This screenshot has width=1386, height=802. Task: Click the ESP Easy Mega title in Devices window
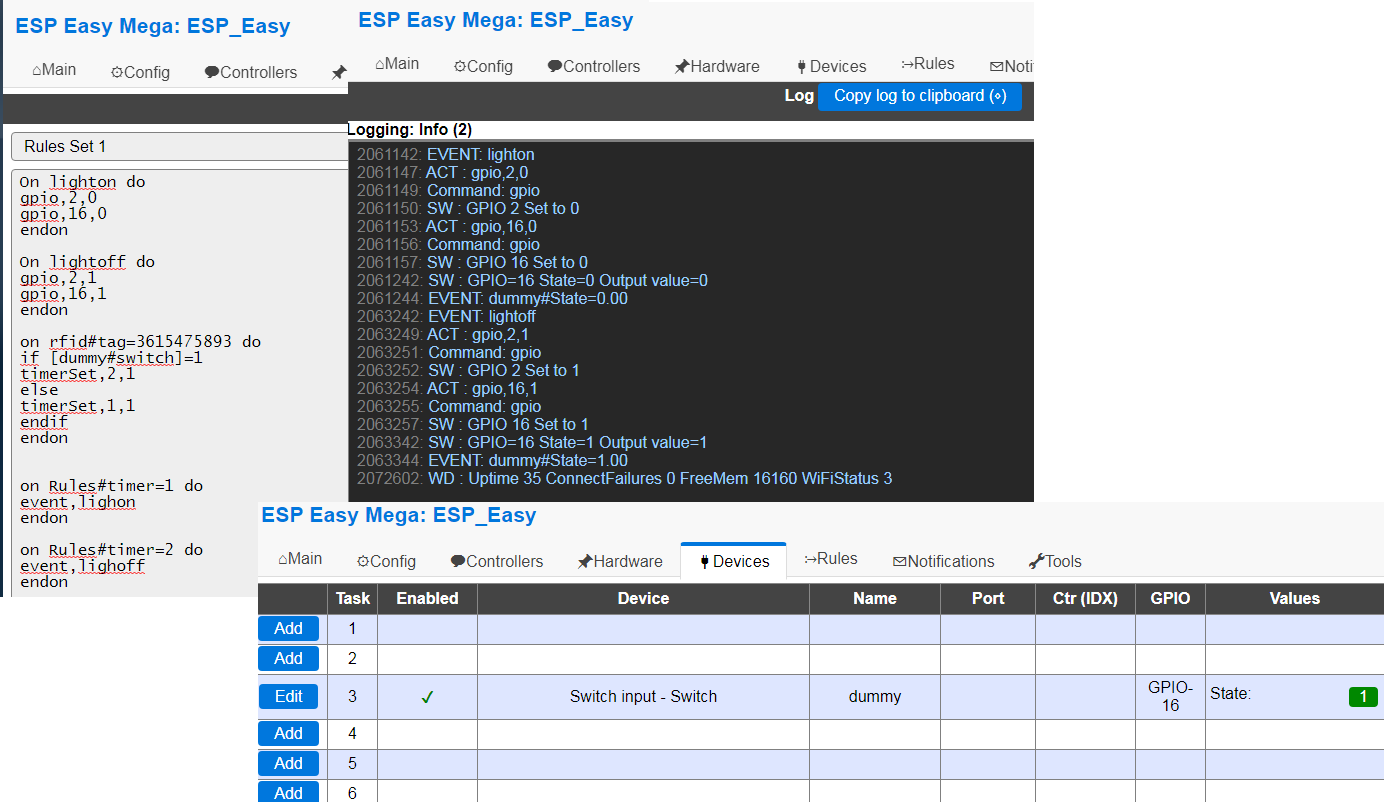click(x=399, y=516)
